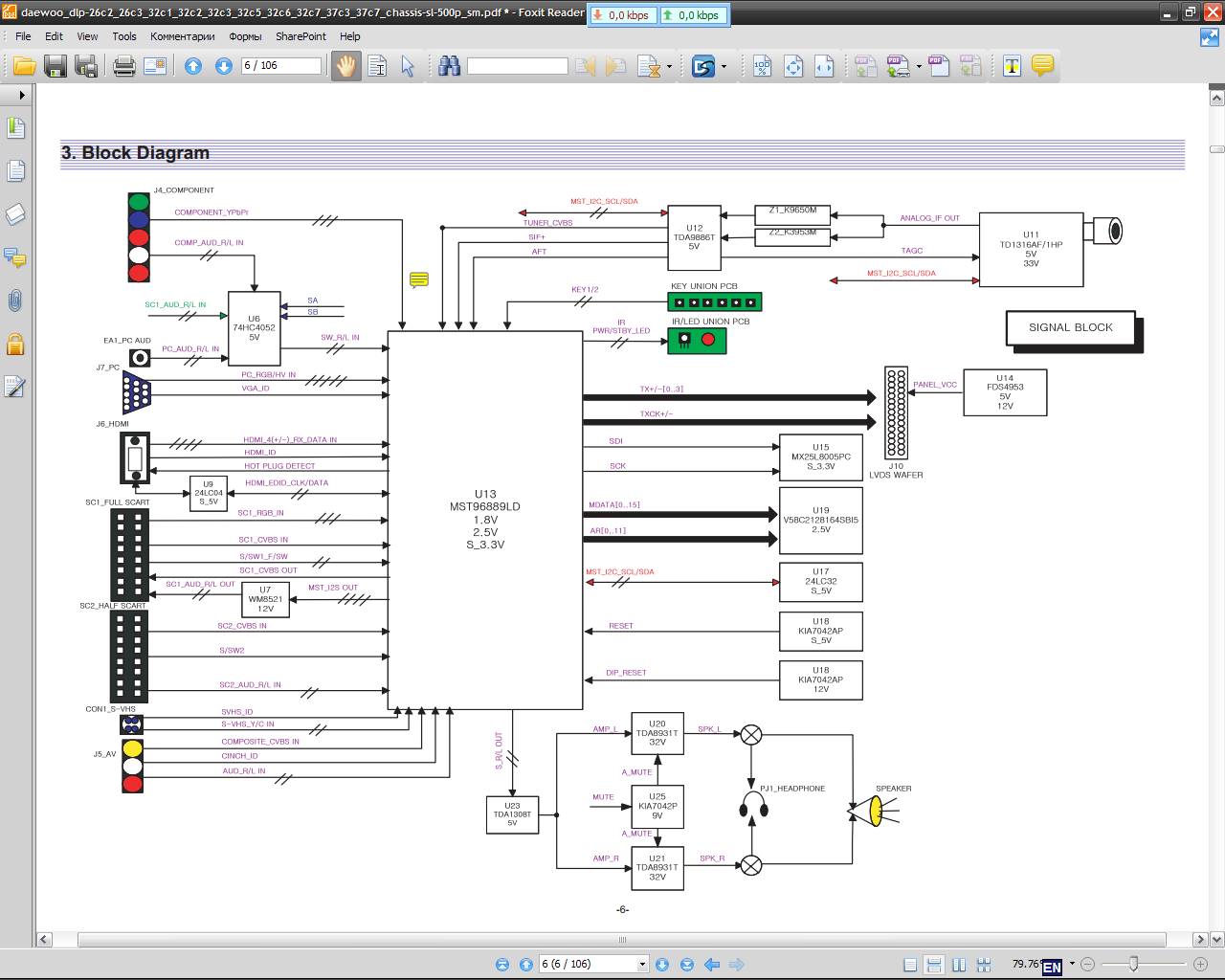Open the page number dropdown in status bar

click(x=642, y=965)
